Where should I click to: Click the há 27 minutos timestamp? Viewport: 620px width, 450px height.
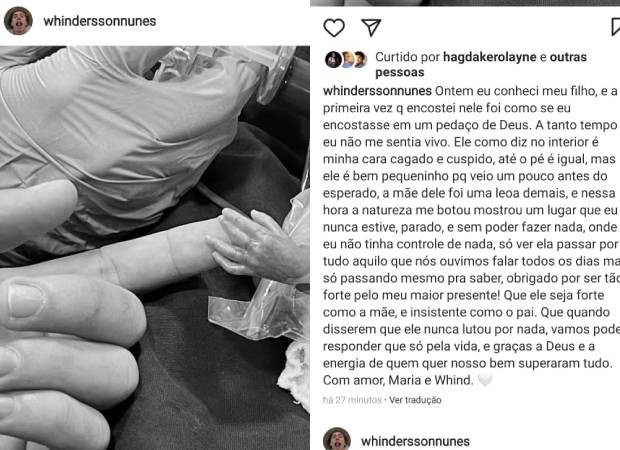point(352,400)
